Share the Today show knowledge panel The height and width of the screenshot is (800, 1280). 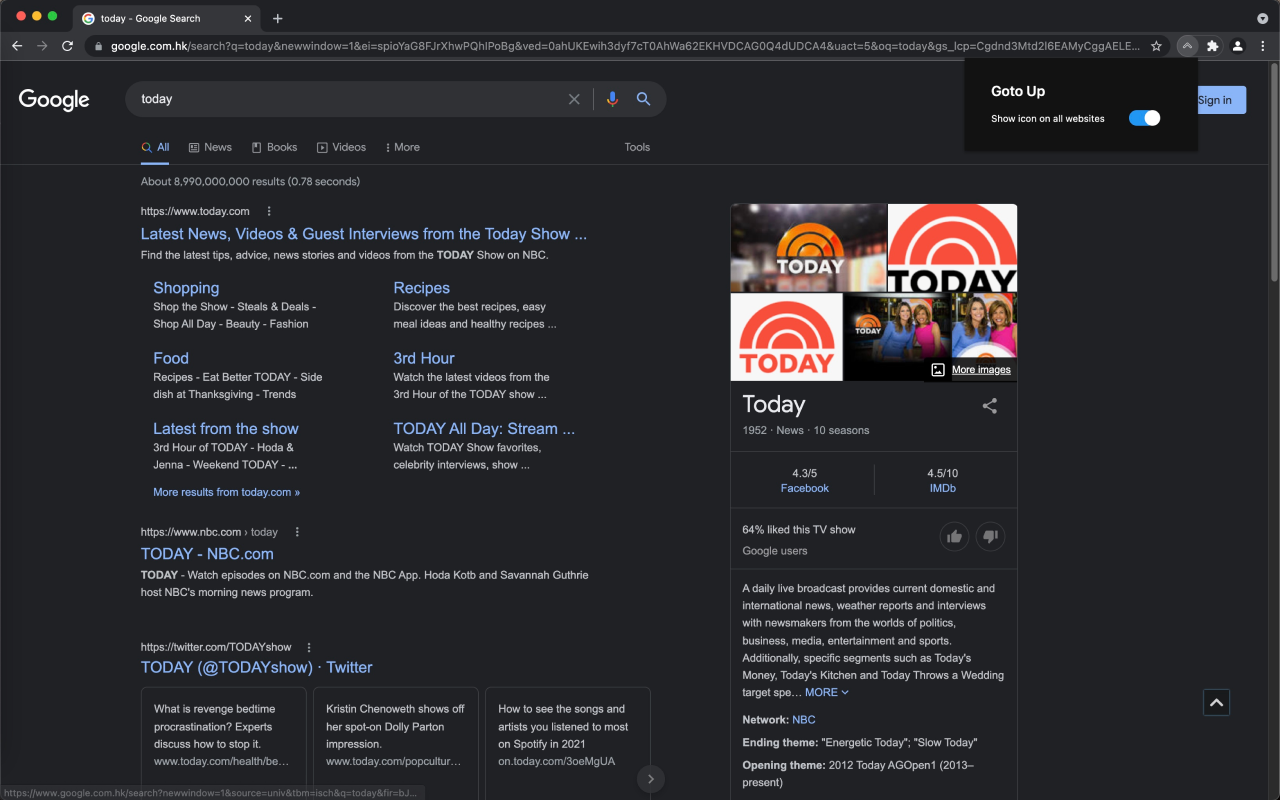pyautogui.click(x=989, y=406)
